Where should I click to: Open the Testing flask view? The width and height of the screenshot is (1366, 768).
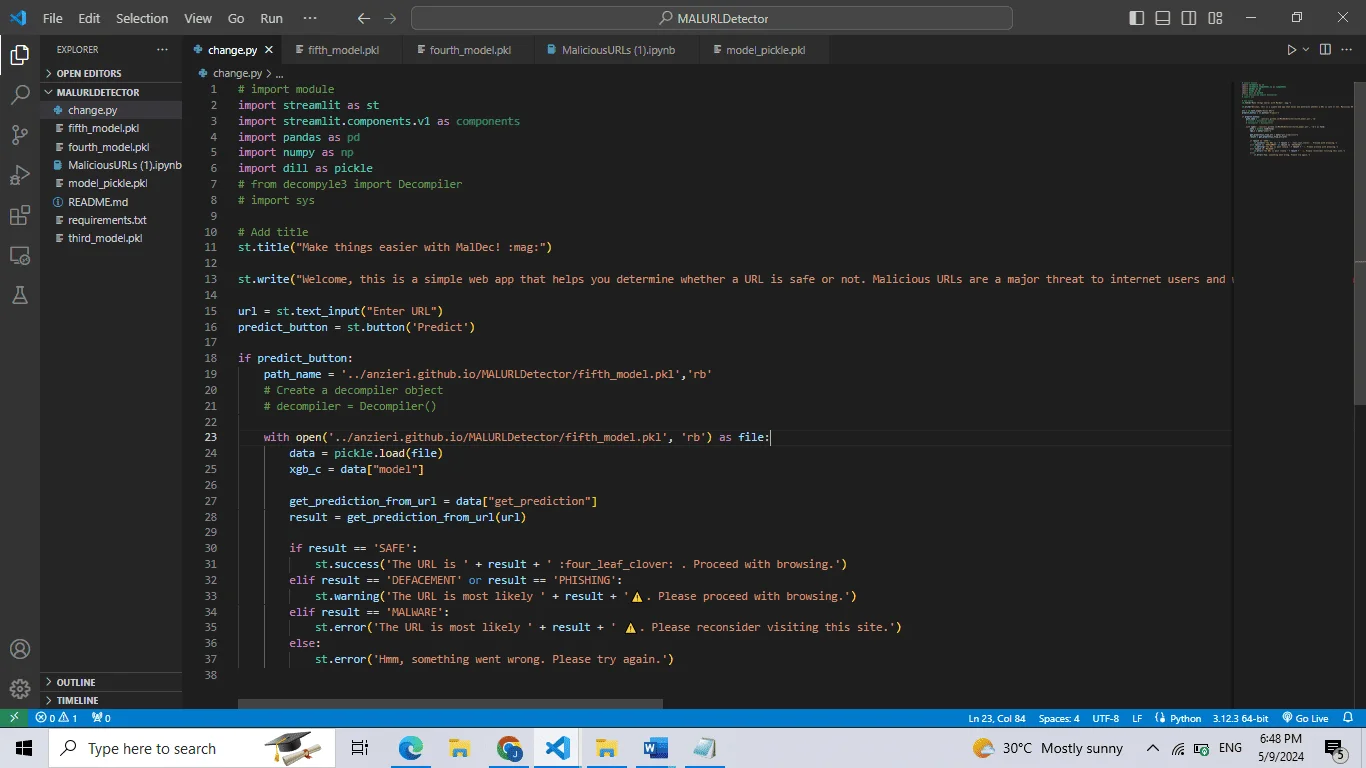click(x=19, y=296)
